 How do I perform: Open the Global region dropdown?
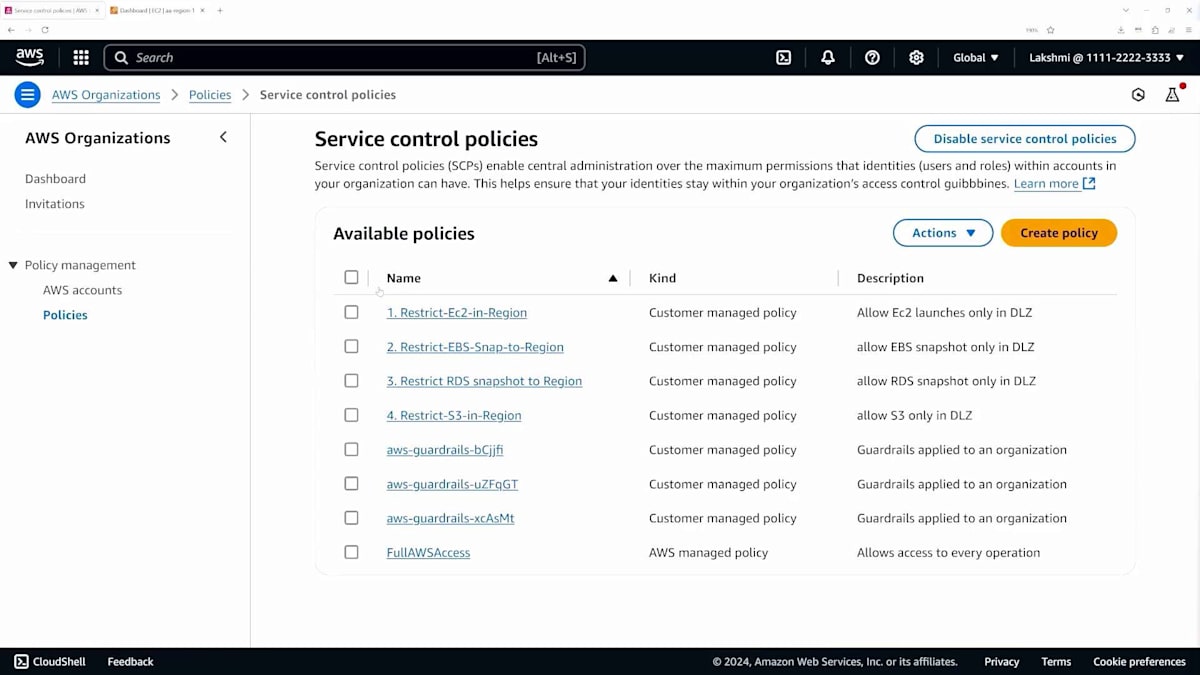click(975, 58)
